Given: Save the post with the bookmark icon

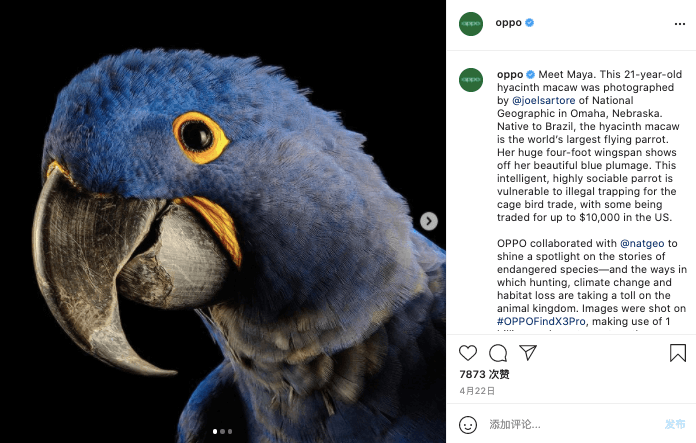Looking at the screenshot, I should pyautogui.click(x=677, y=353).
